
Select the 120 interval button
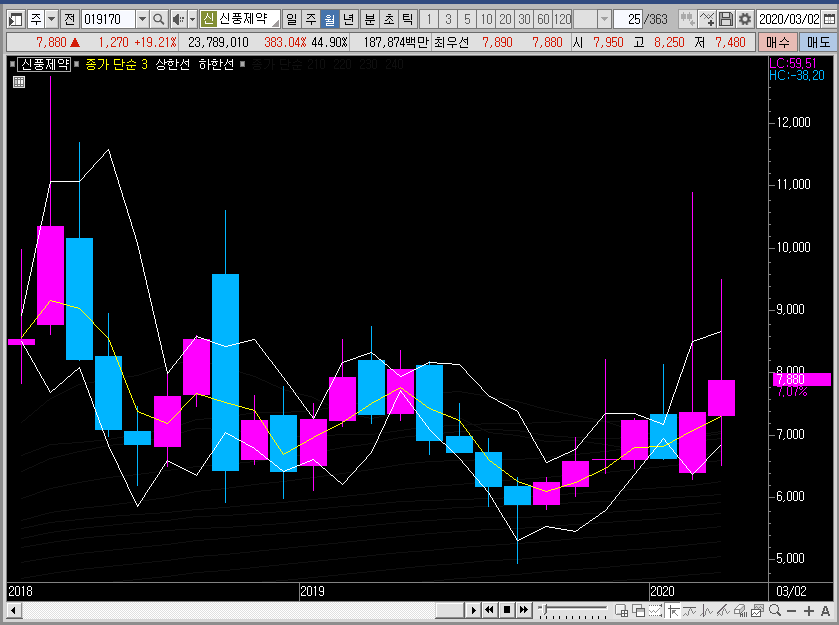(x=562, y=20)
